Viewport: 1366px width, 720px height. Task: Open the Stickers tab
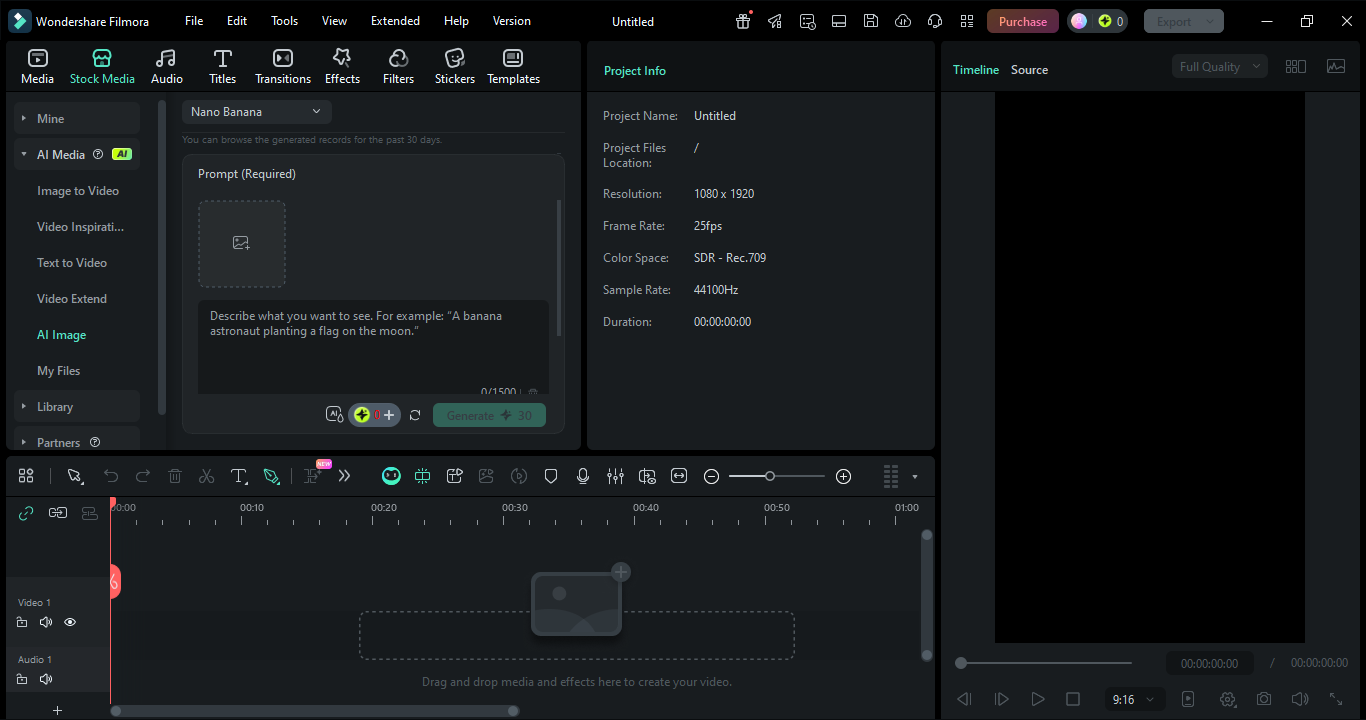coord(455,66)
